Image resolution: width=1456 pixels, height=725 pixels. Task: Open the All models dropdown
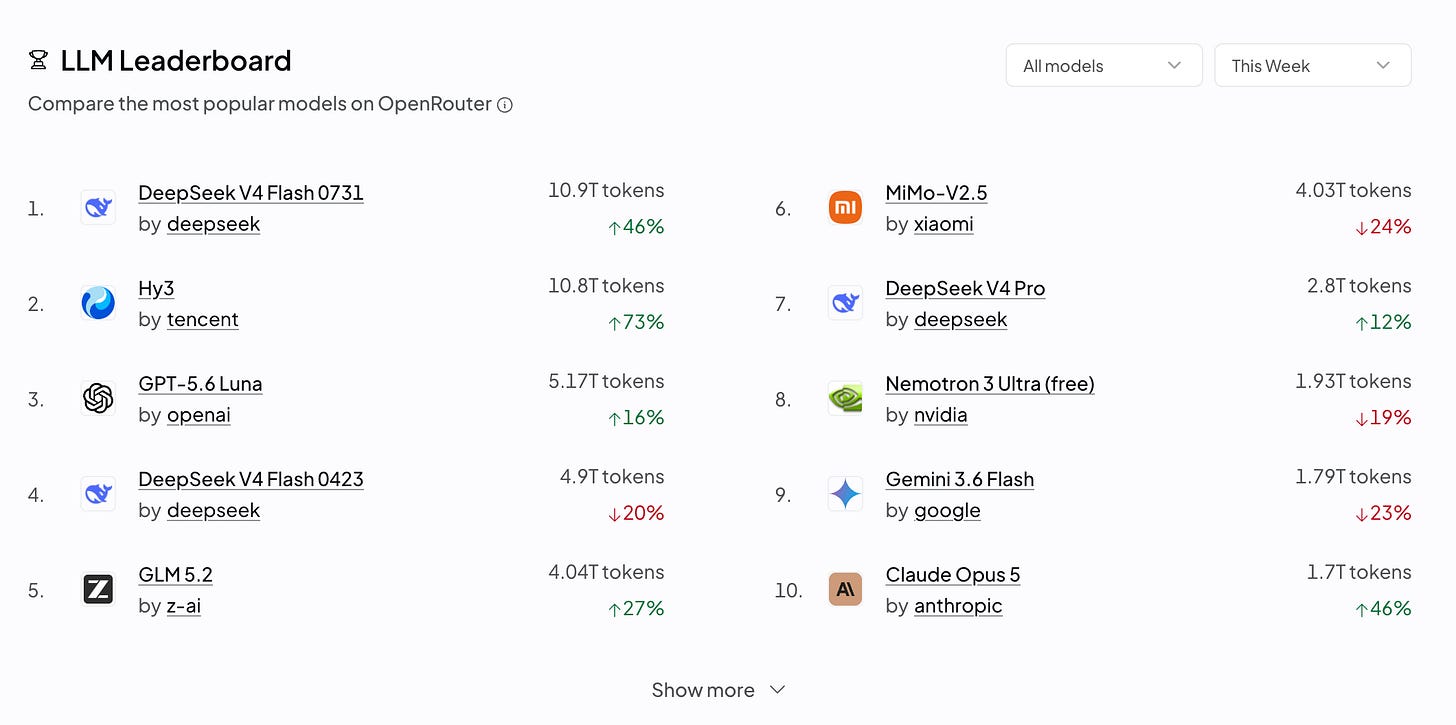point(1104,65)
